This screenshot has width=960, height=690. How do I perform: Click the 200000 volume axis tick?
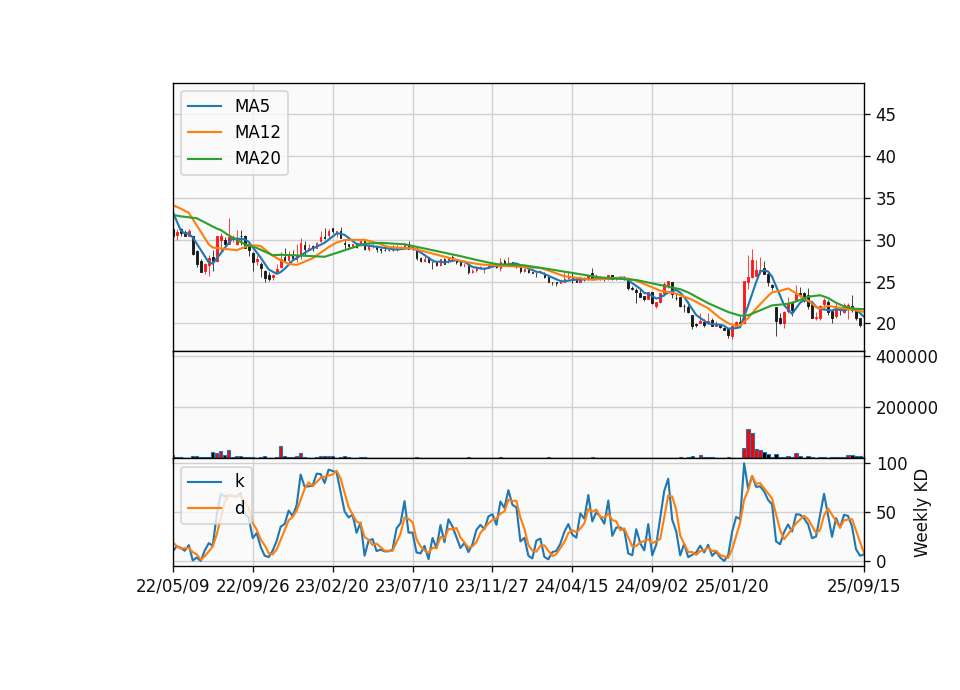[x=907, y=408]
